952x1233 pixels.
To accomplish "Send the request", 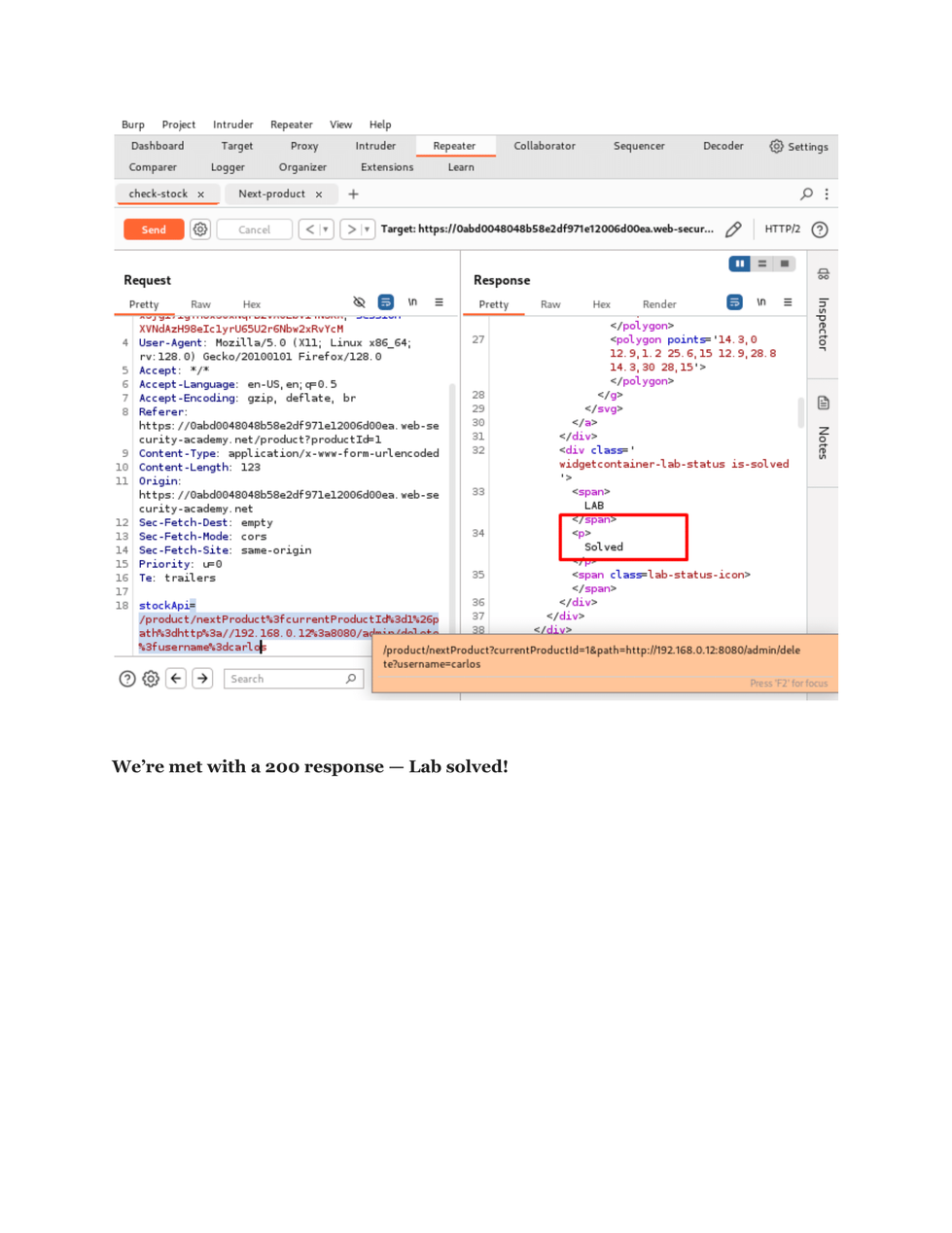I will [x=154, y=229].
